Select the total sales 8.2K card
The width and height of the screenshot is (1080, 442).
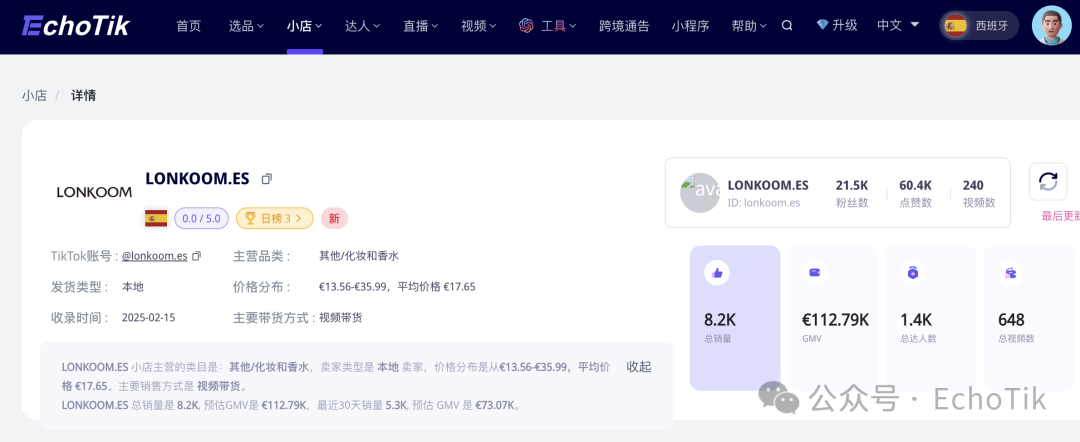(735, 317)
